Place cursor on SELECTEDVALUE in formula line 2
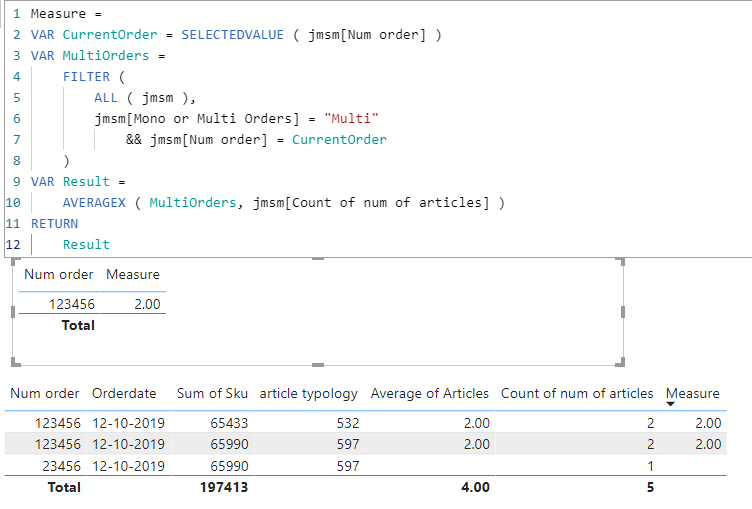752x509 pixels. click(232, 35)
